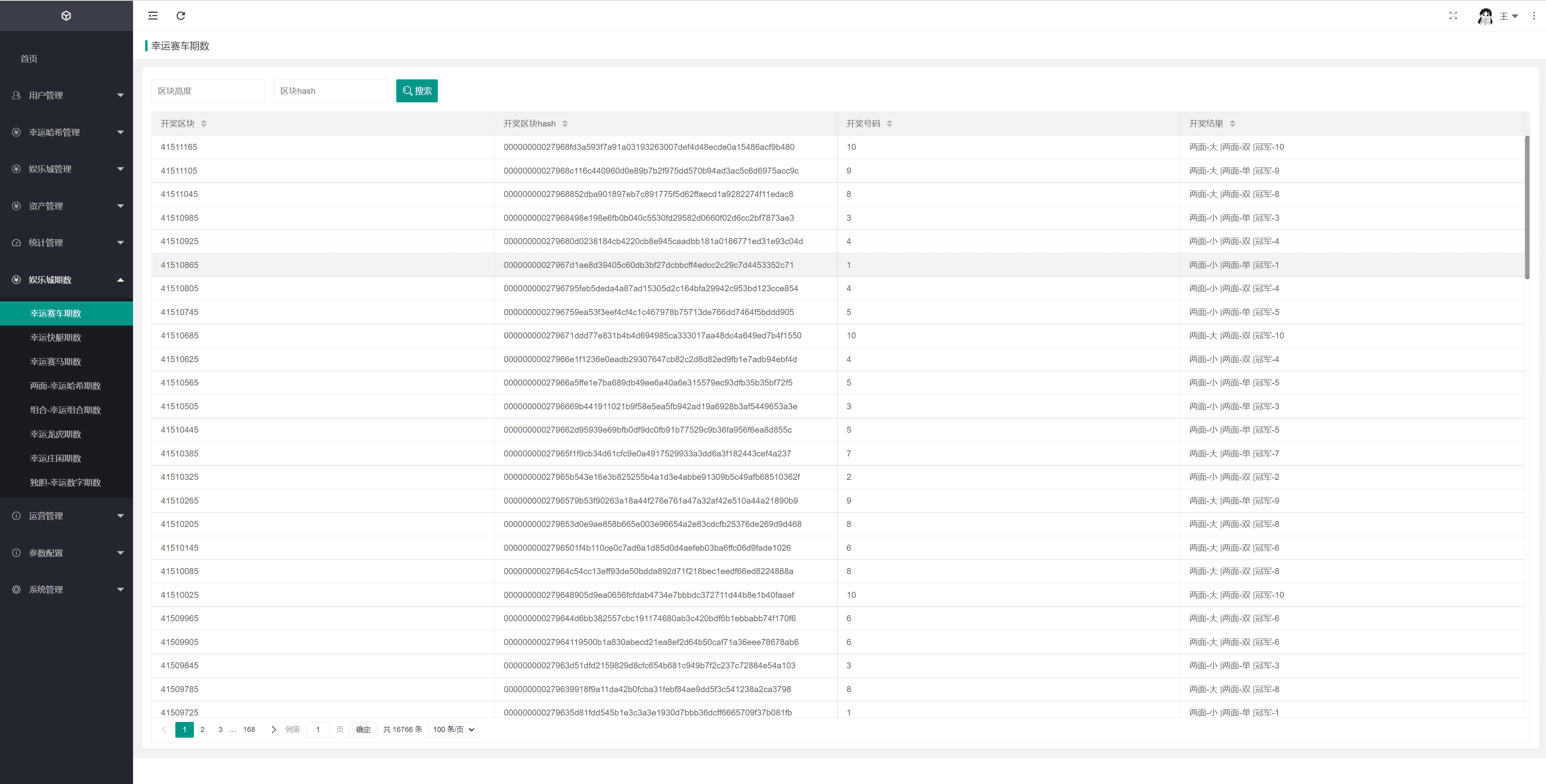Focus the 区块高度 input field

click(x=208, y=91)
